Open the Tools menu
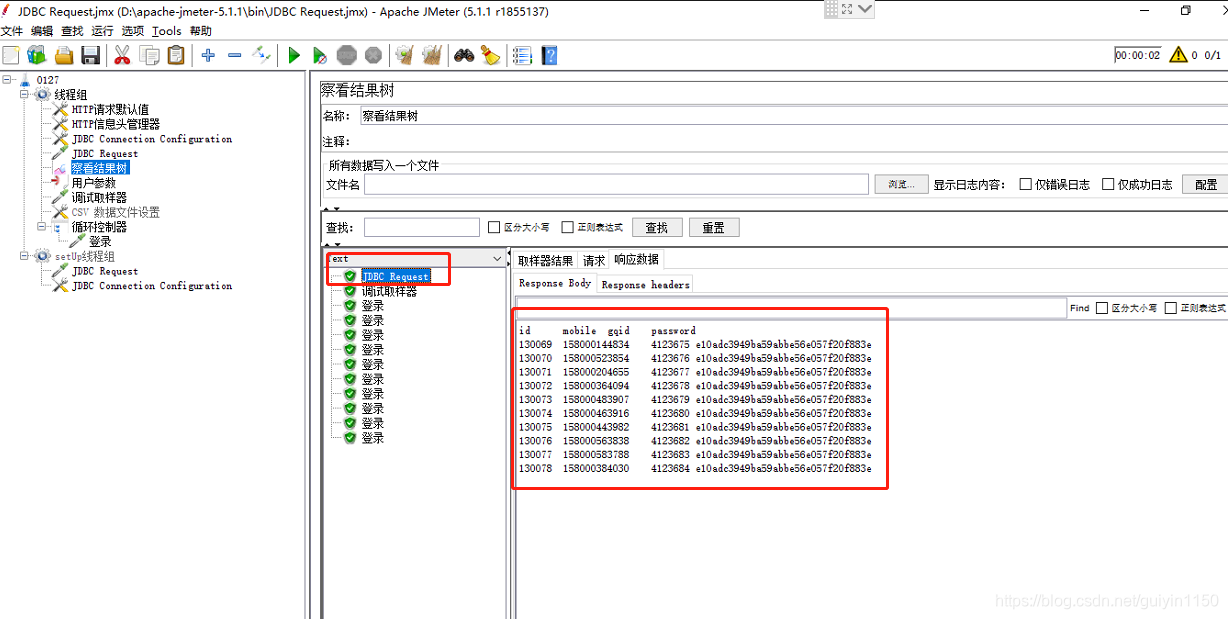The image size is (1228, 619). 167,31
